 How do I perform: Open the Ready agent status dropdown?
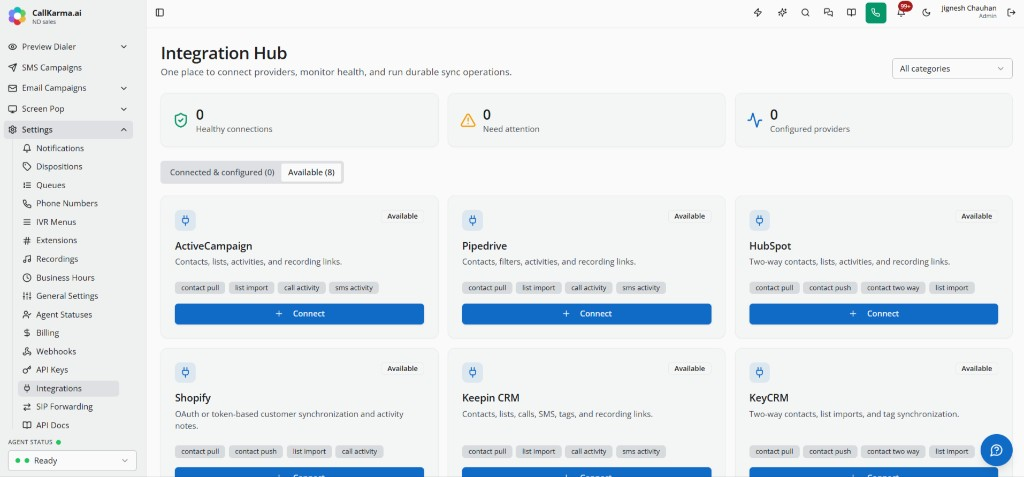point(72,461)
